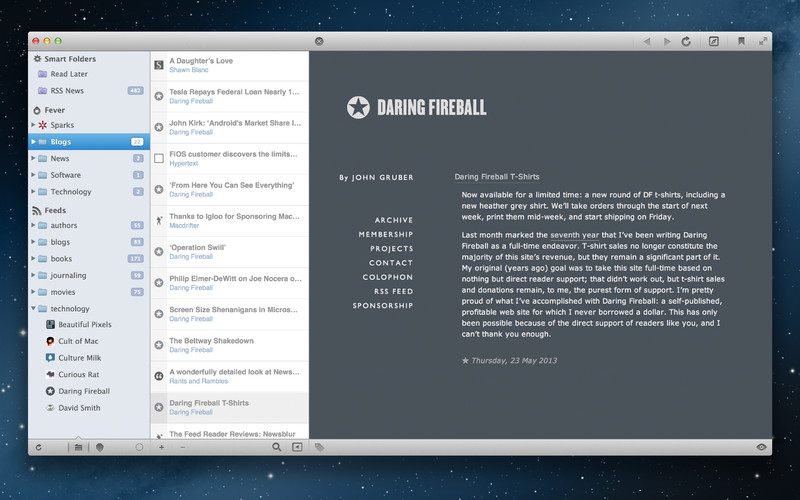The width and height of the screenshot is (800, 500).
Task: Open Daring Fireball feed in sidebar
Action: (x=89, y=391)
